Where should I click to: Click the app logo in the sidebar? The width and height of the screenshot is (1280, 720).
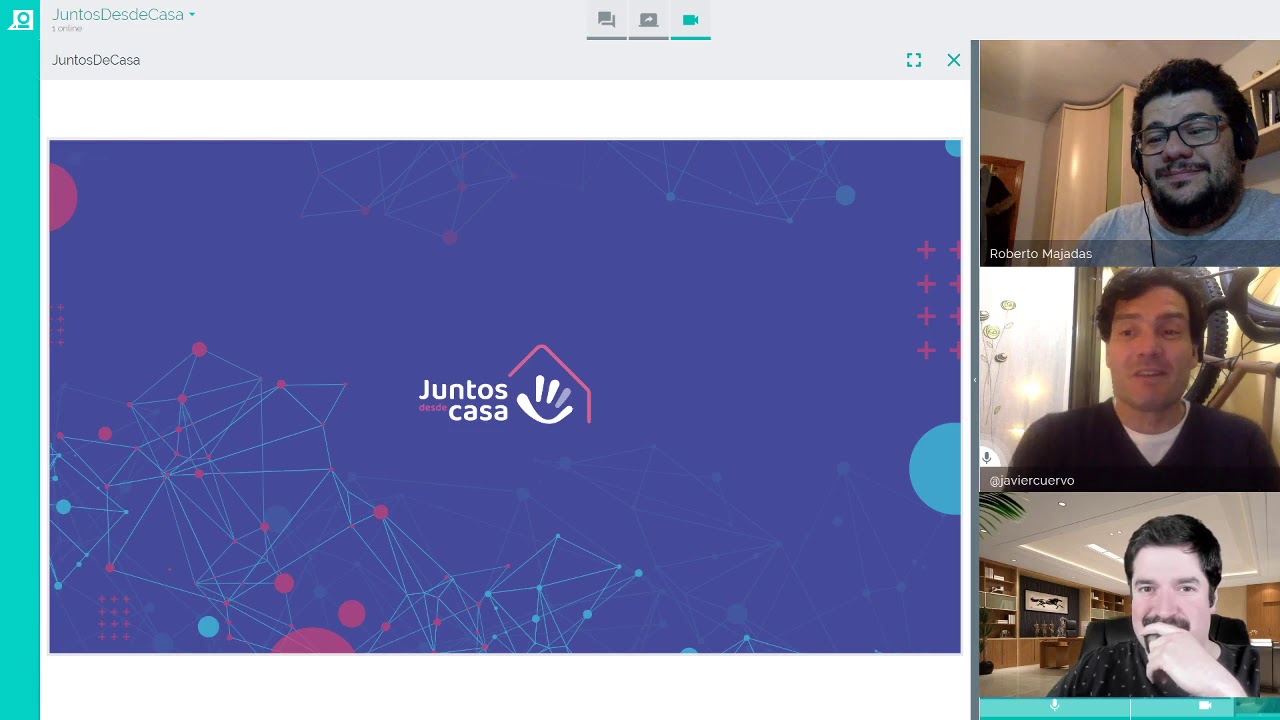[x=20, y=20]
